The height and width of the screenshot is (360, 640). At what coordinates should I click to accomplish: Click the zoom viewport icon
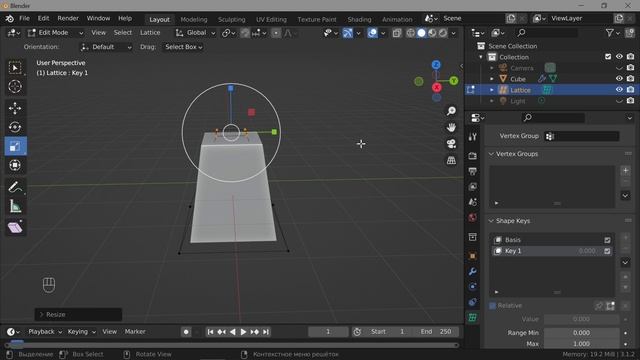(451, 111)
